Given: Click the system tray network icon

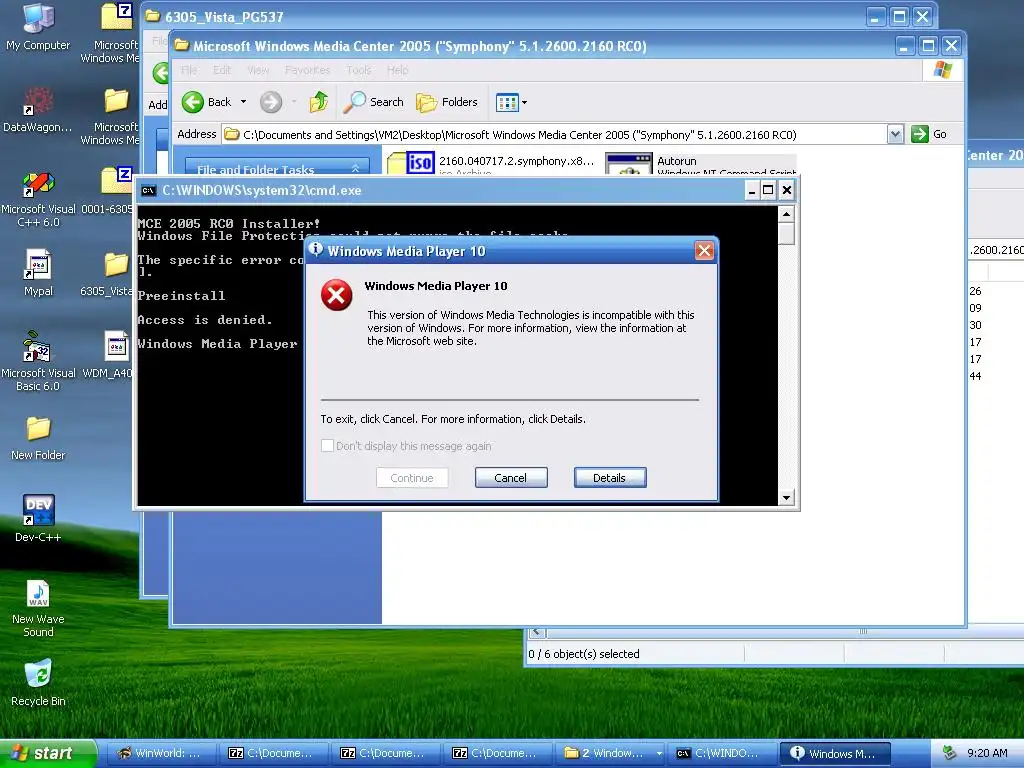Looking at the screenshot, I should (x=949, y=753).
